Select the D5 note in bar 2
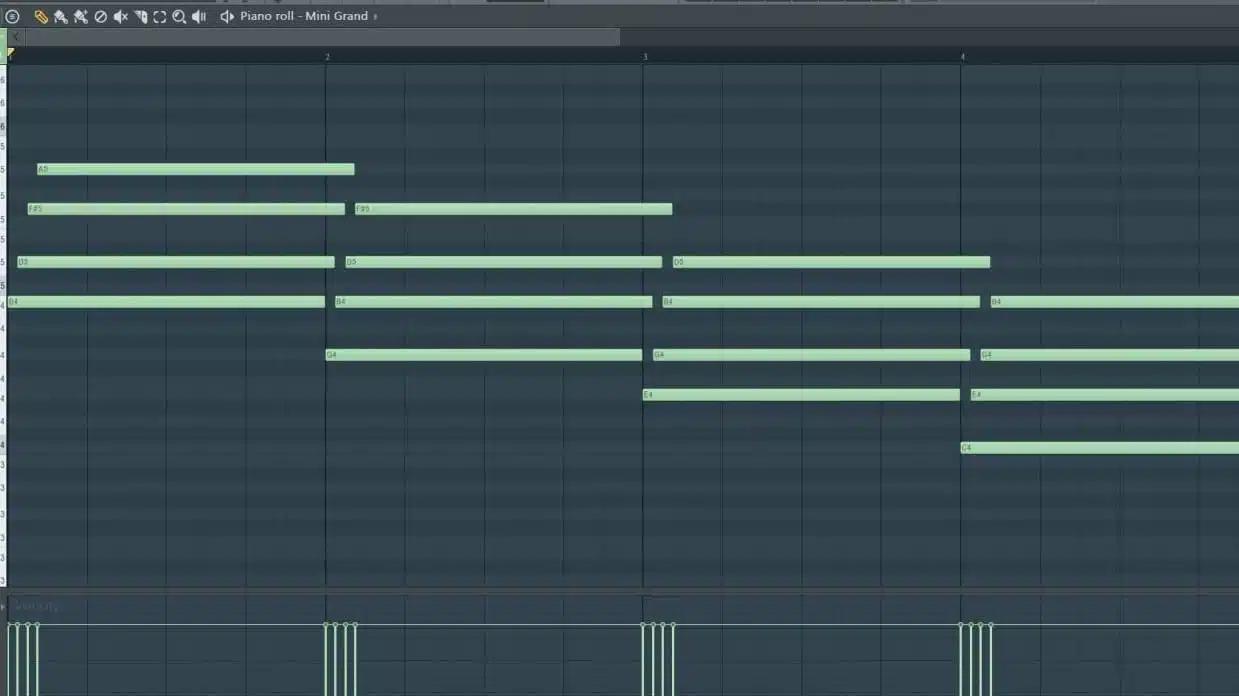 (504, 262)
